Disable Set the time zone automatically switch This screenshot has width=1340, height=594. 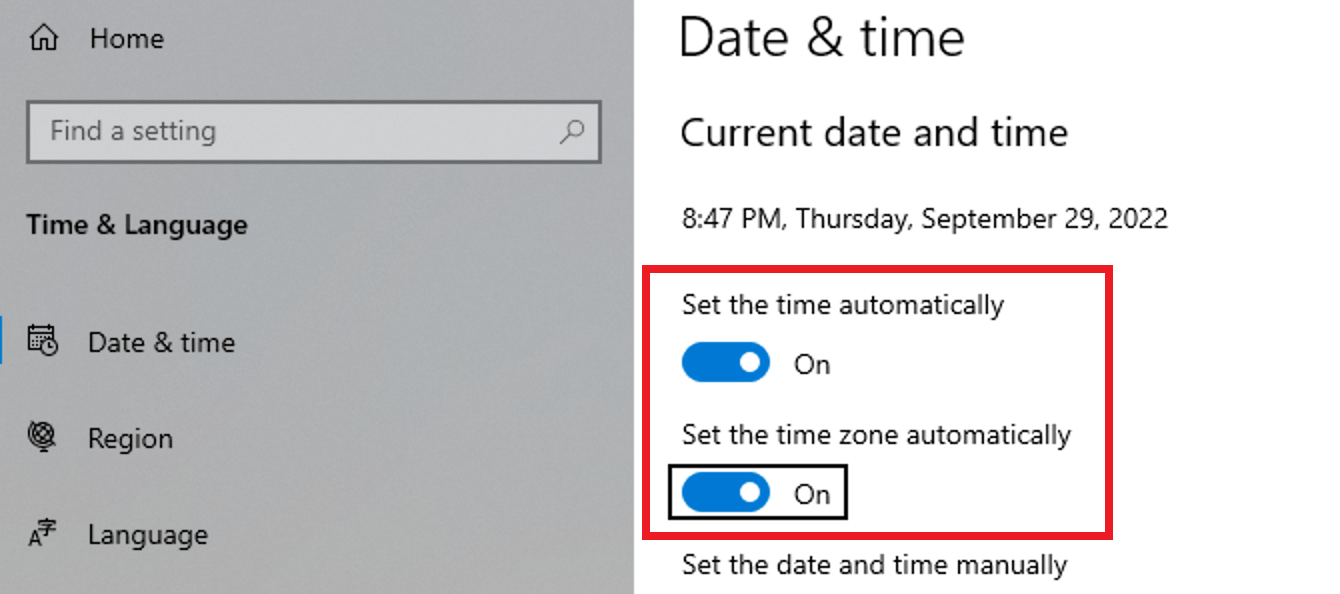click(725, 493)
